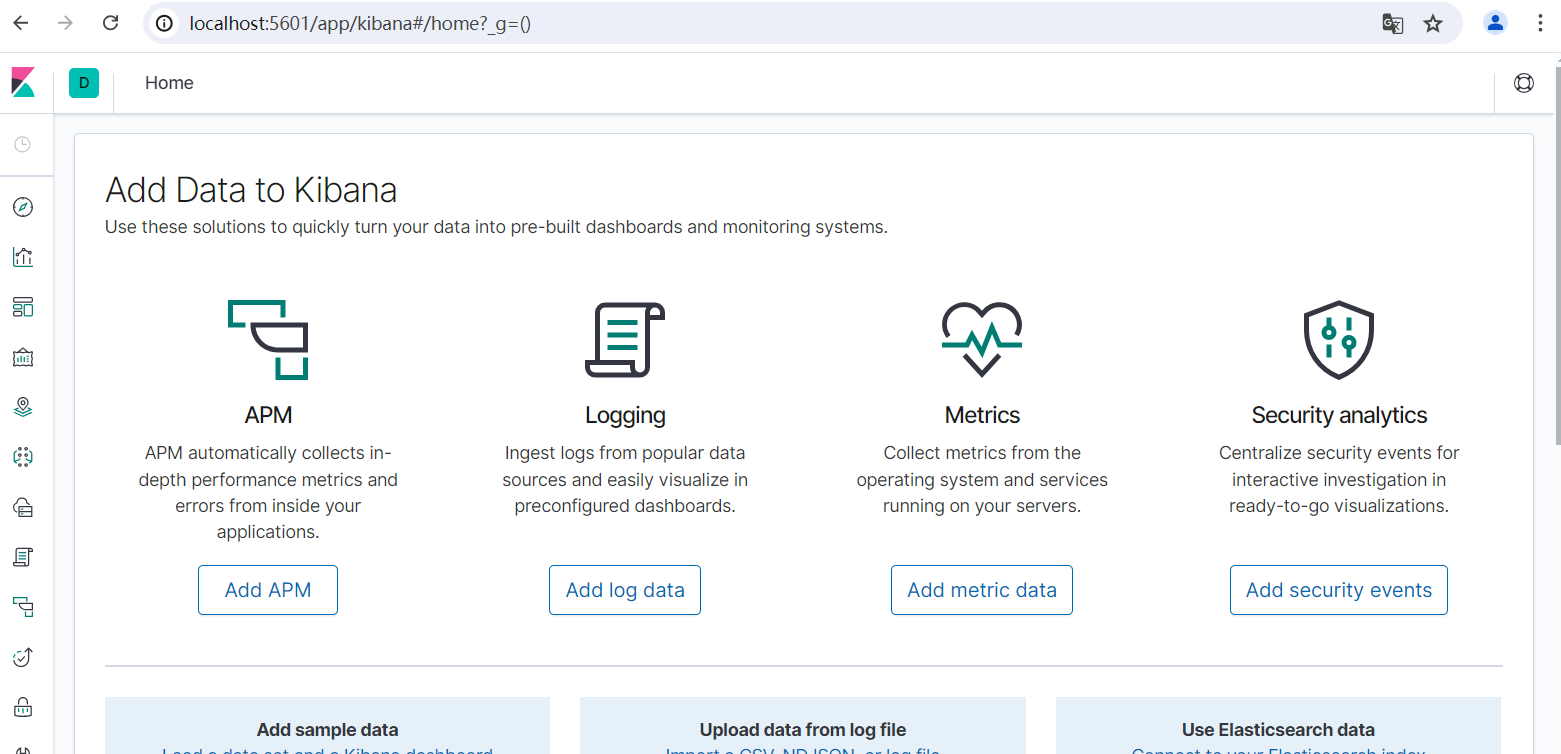The height and width of the screenshot is (754, 1561).
Task: Click the Use Elasticsearch data card title
Action: click(x=1278, y=730)
